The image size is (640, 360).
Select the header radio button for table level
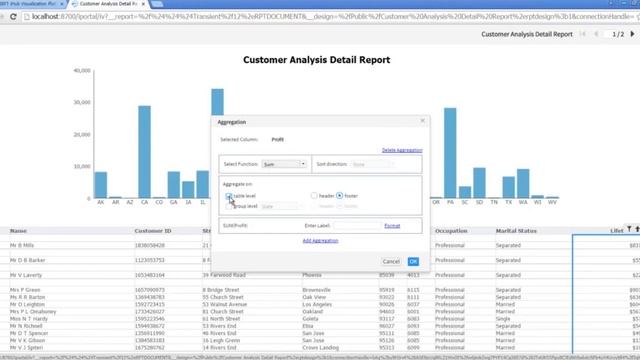tap(314, 196)
